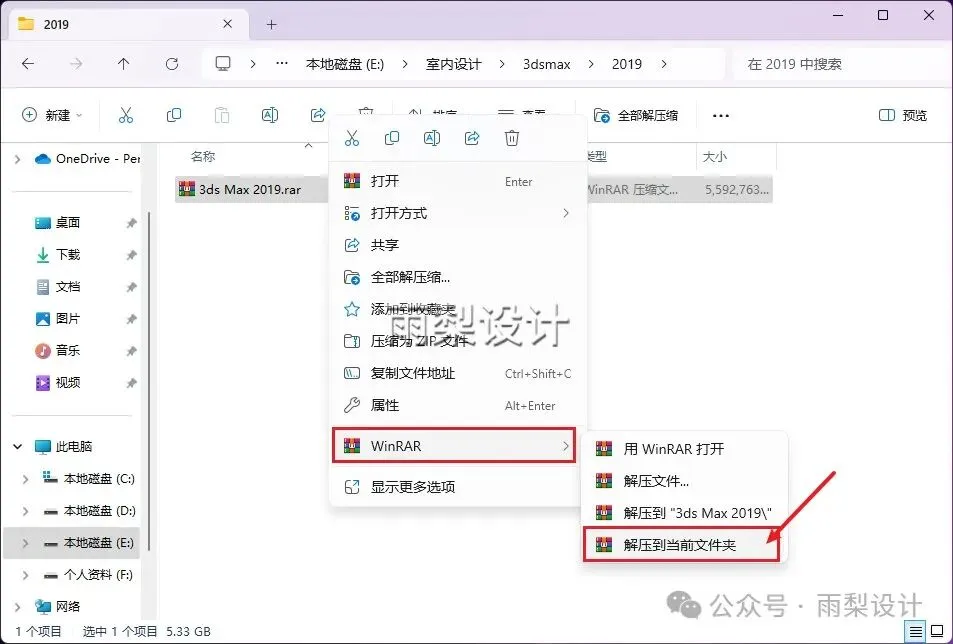Open the Documents (文档) quick access folder
This screenshot has width=953, height=644.
pyautogui.click(x=58, y=287)
